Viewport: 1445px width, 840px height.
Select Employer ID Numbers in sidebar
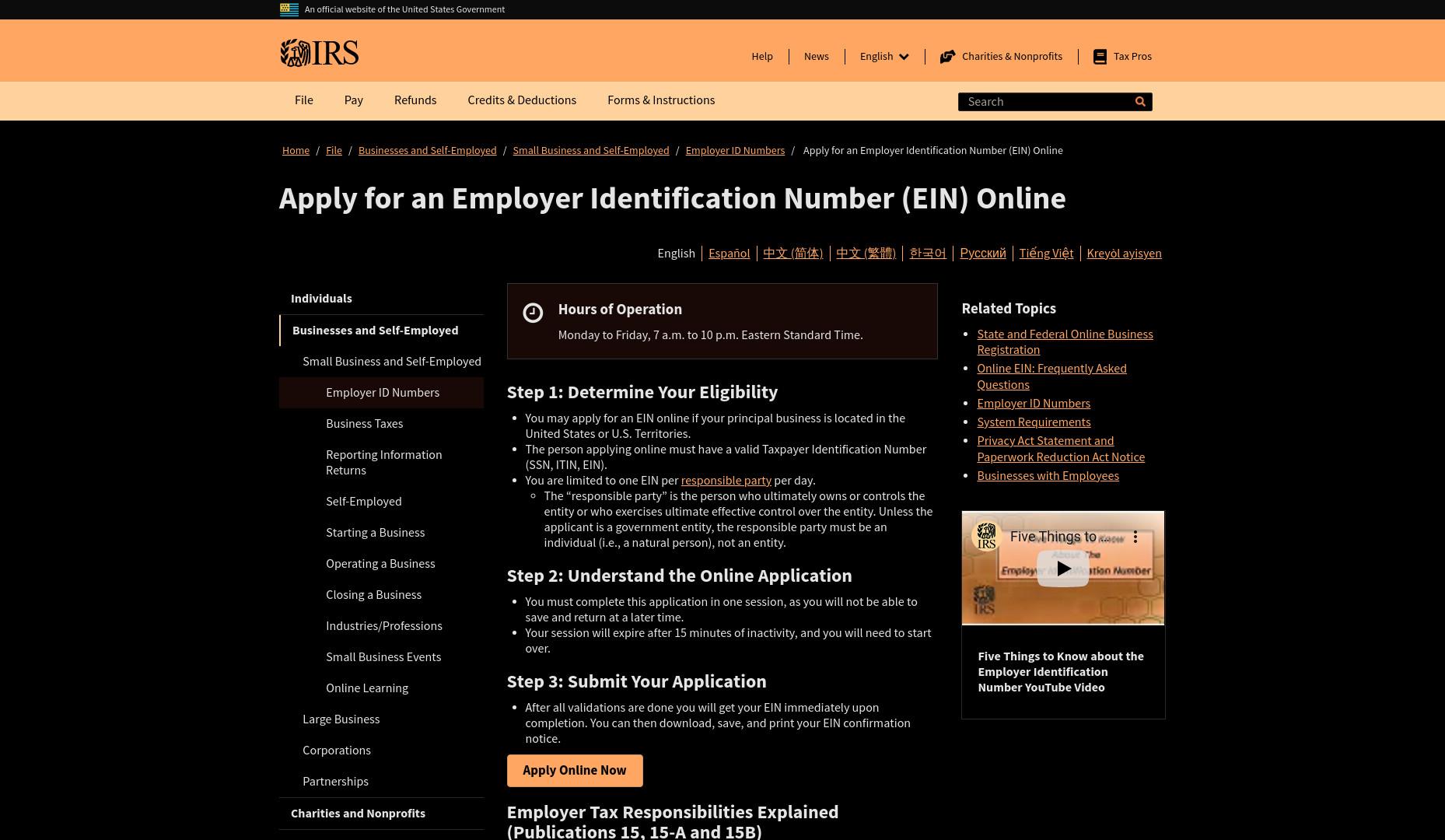381,393
